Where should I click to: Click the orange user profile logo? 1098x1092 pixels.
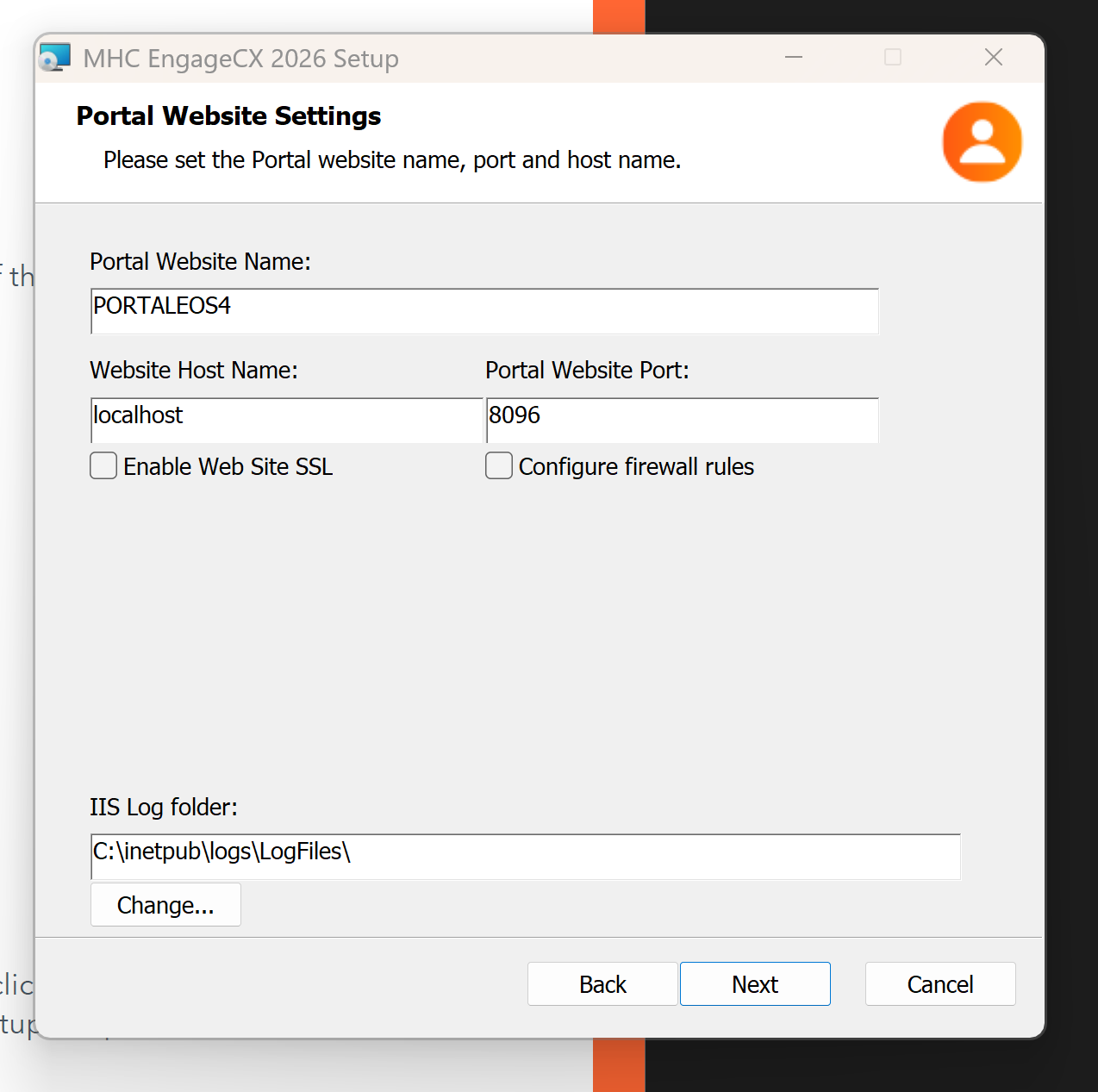point(982,142)
